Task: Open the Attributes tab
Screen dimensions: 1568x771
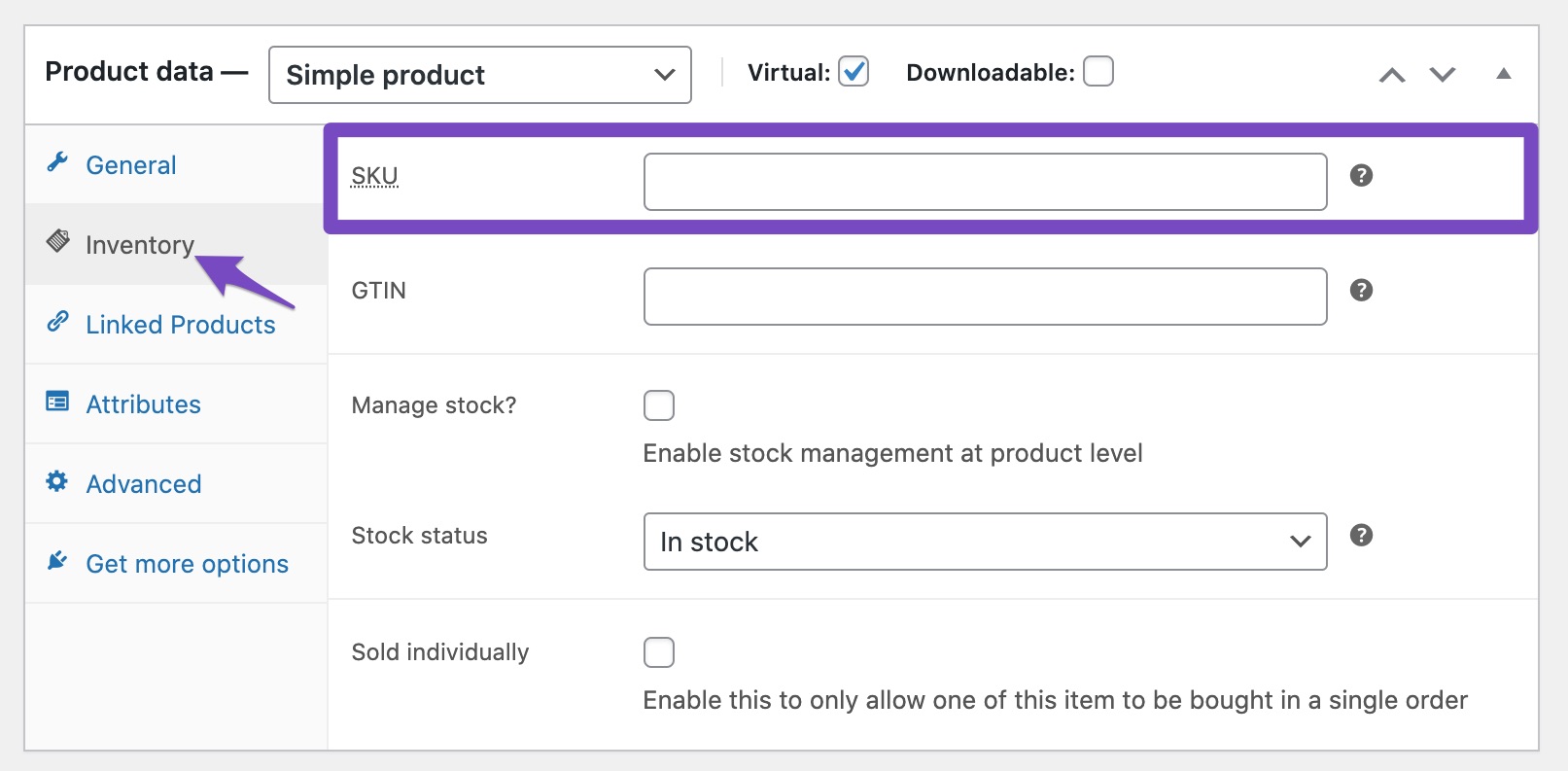Action: (143, 404)
